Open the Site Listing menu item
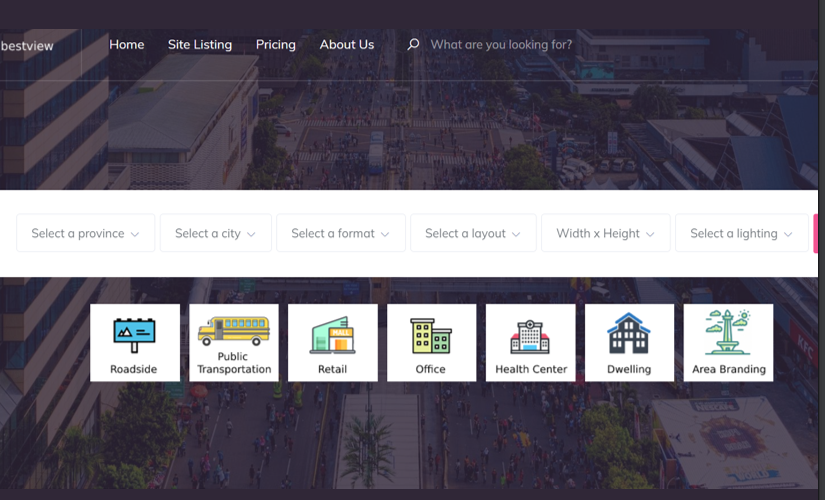The height and width of the screenshot is (500, 825). [200, 45]
